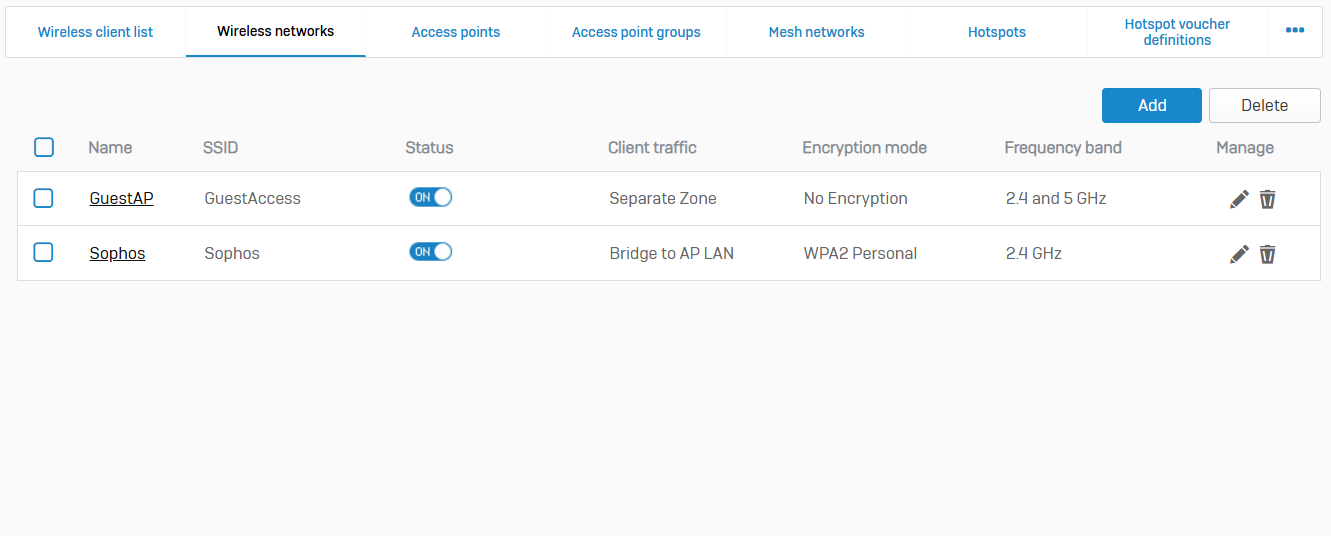Click the Delete button
This screenshot has width=1331, height=536.
pyautogui.click(x=1264, y=105)
